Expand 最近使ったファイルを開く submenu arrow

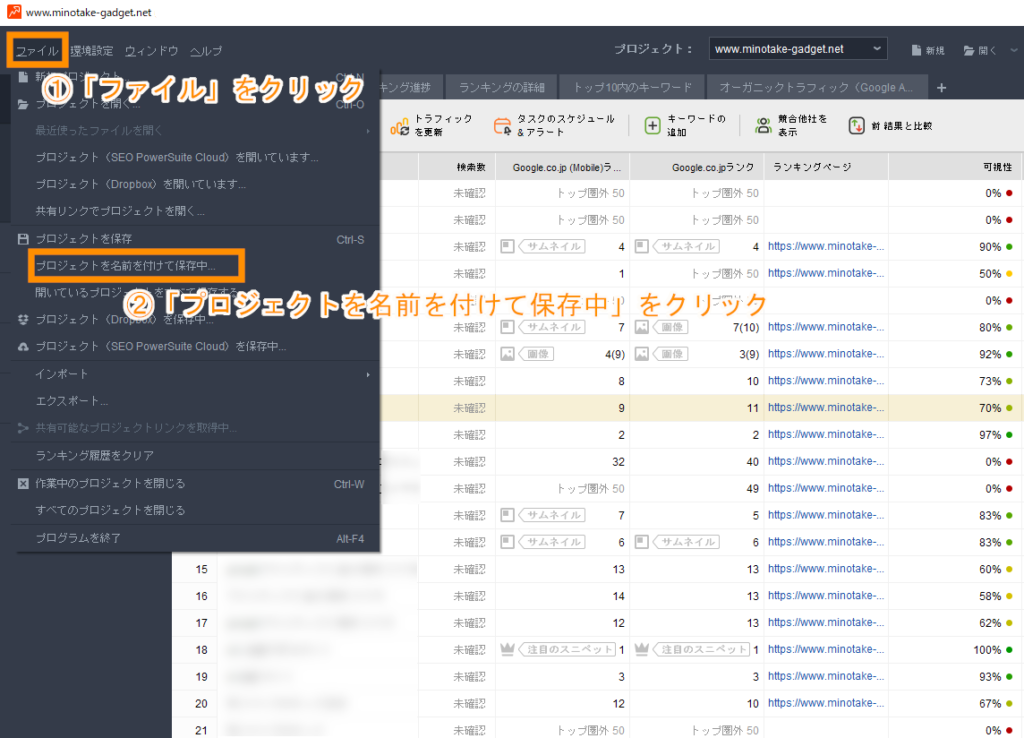click(368, 131)
